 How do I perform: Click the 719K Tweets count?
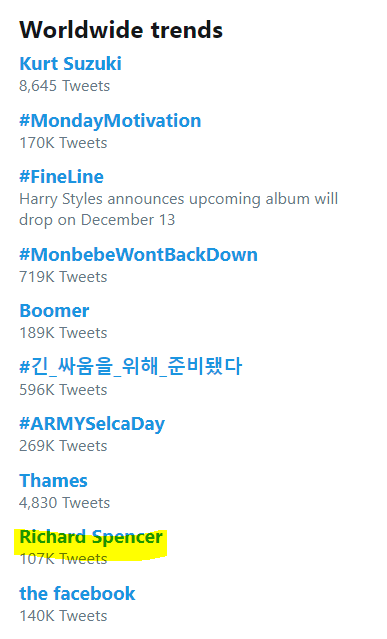click(x=63, y=277)
